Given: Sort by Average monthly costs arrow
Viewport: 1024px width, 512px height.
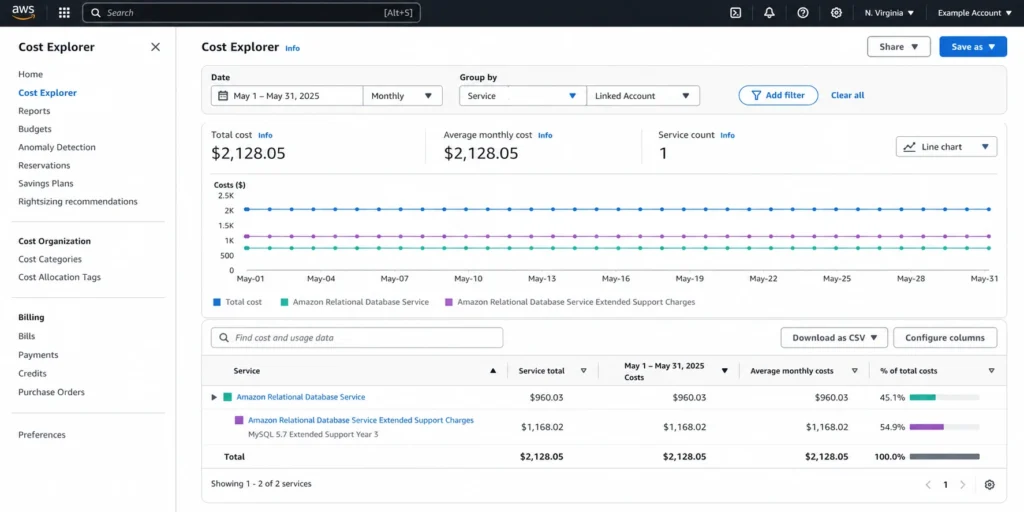Looking at the screenshot, I should point(854,371).
